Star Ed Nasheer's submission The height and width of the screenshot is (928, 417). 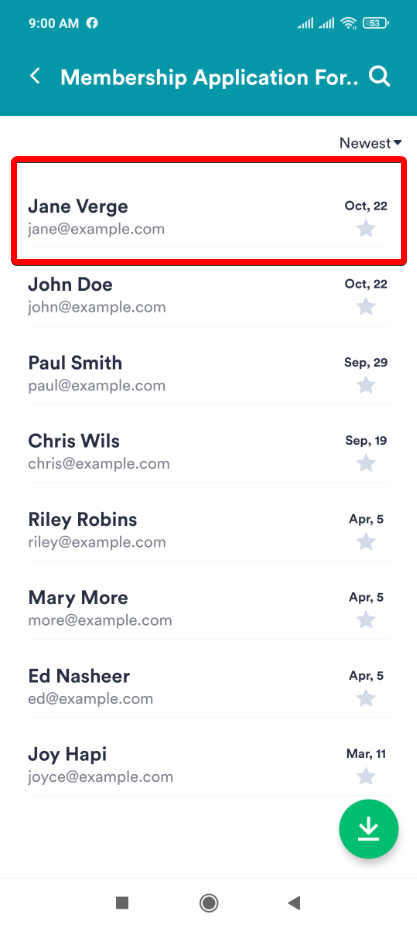point(366,698)
